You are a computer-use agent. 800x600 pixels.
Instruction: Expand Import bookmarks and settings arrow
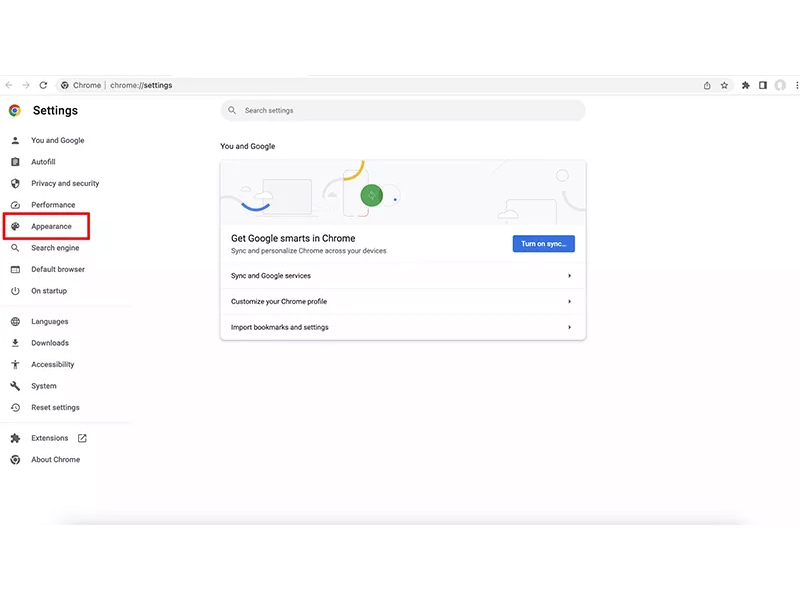click(569, 327)
